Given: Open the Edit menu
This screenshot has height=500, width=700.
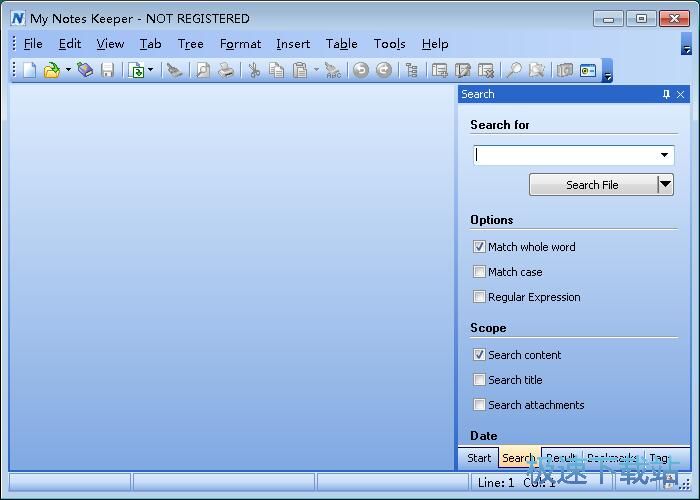Looking at the screenshot, I should (x=70, y=44).
